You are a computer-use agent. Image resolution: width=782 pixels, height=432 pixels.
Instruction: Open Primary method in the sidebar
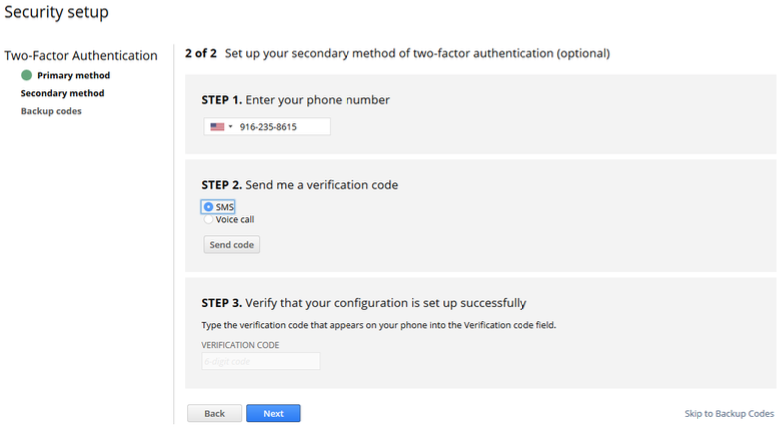pos(73,75)
